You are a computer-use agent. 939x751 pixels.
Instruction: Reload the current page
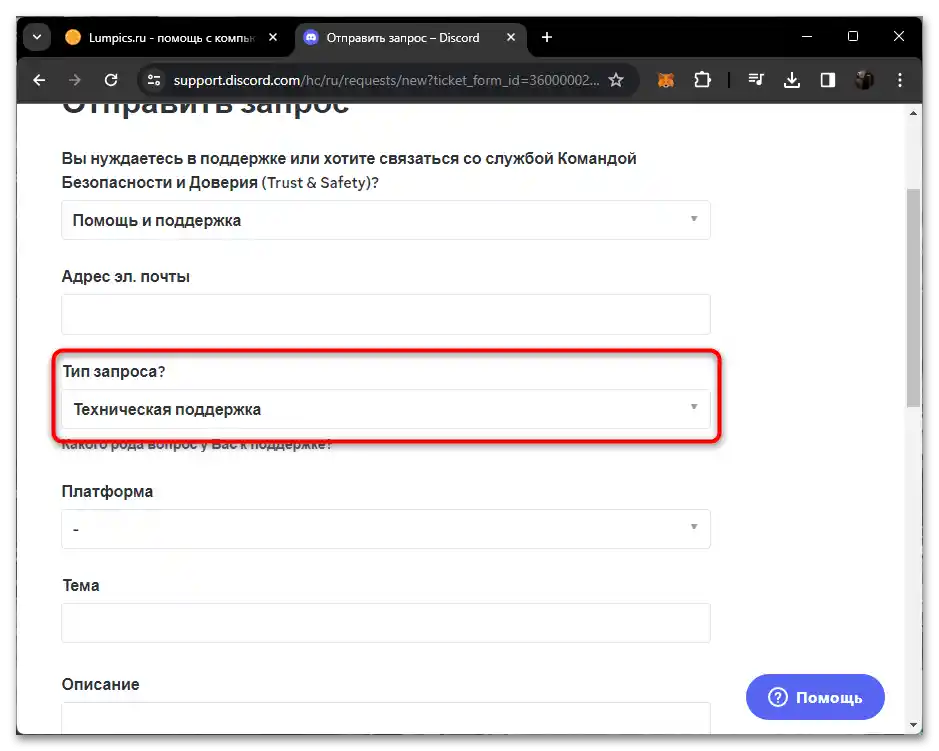111,79
